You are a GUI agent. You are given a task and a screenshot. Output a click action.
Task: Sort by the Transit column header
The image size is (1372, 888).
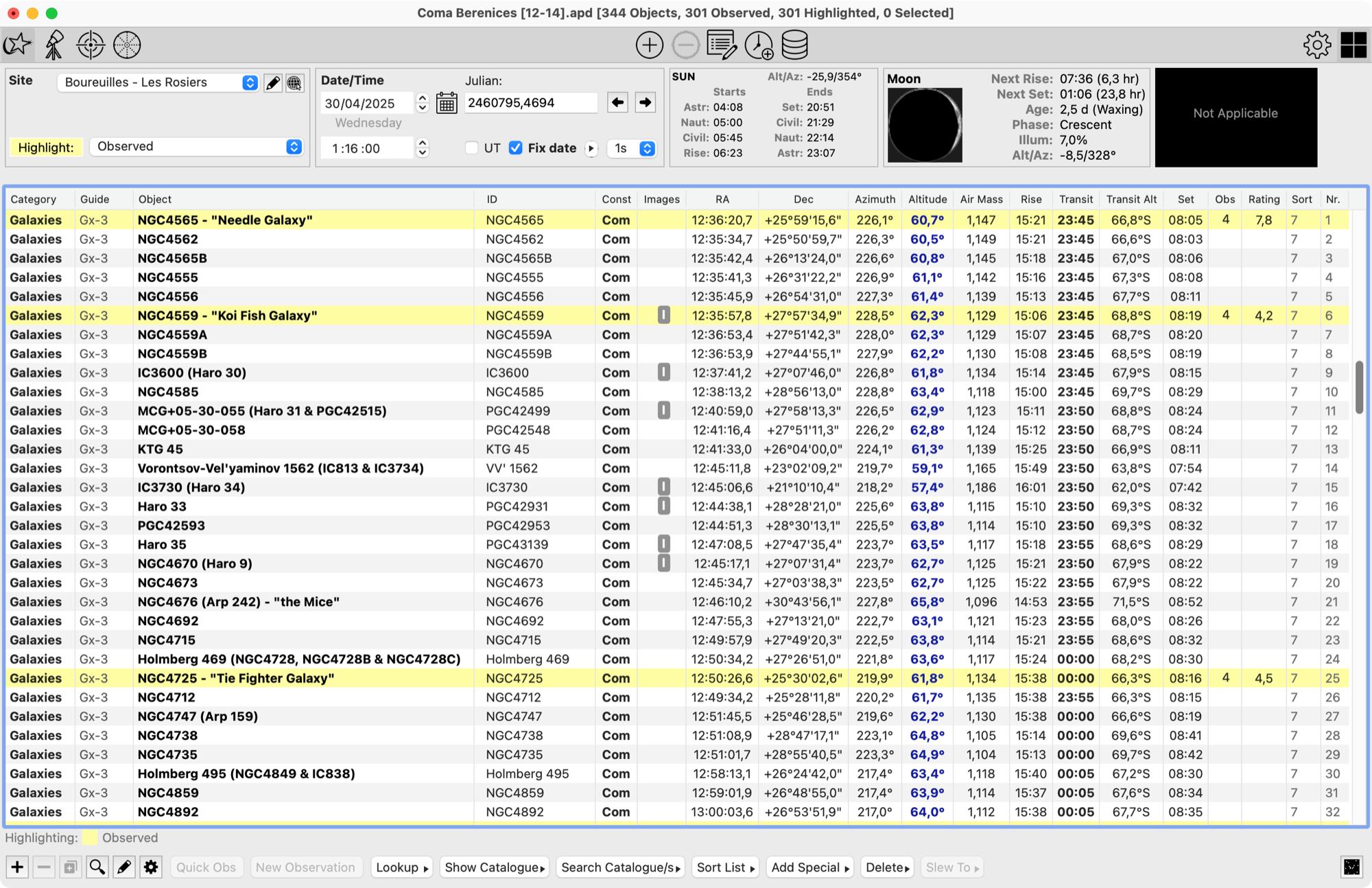[1076, 199]
